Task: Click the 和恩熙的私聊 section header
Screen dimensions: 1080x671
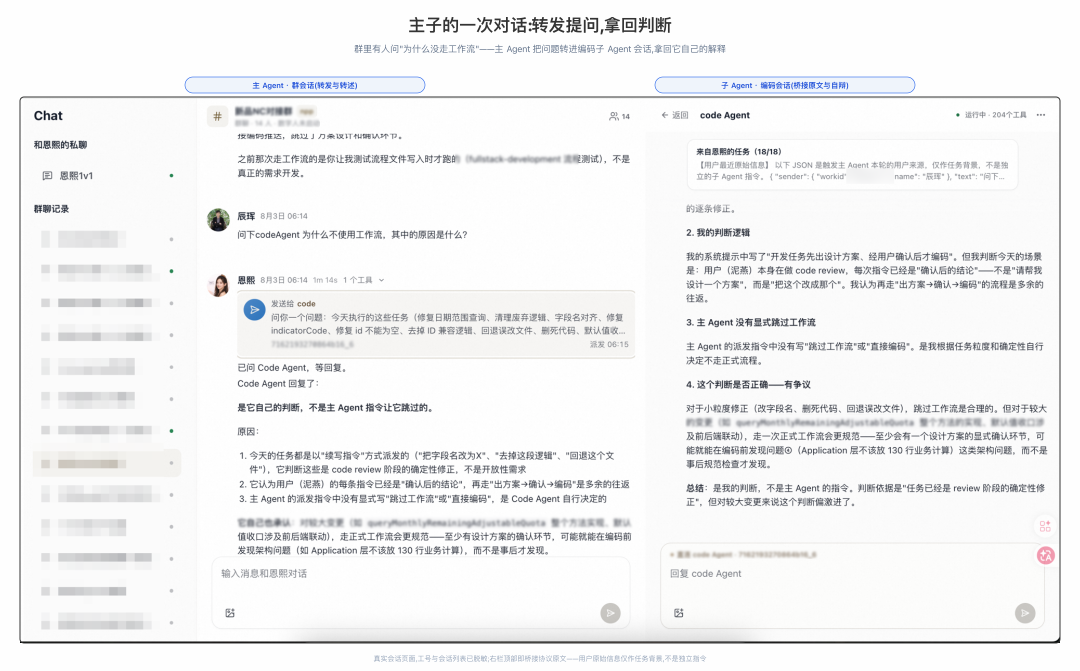Action: coord(61,145)
